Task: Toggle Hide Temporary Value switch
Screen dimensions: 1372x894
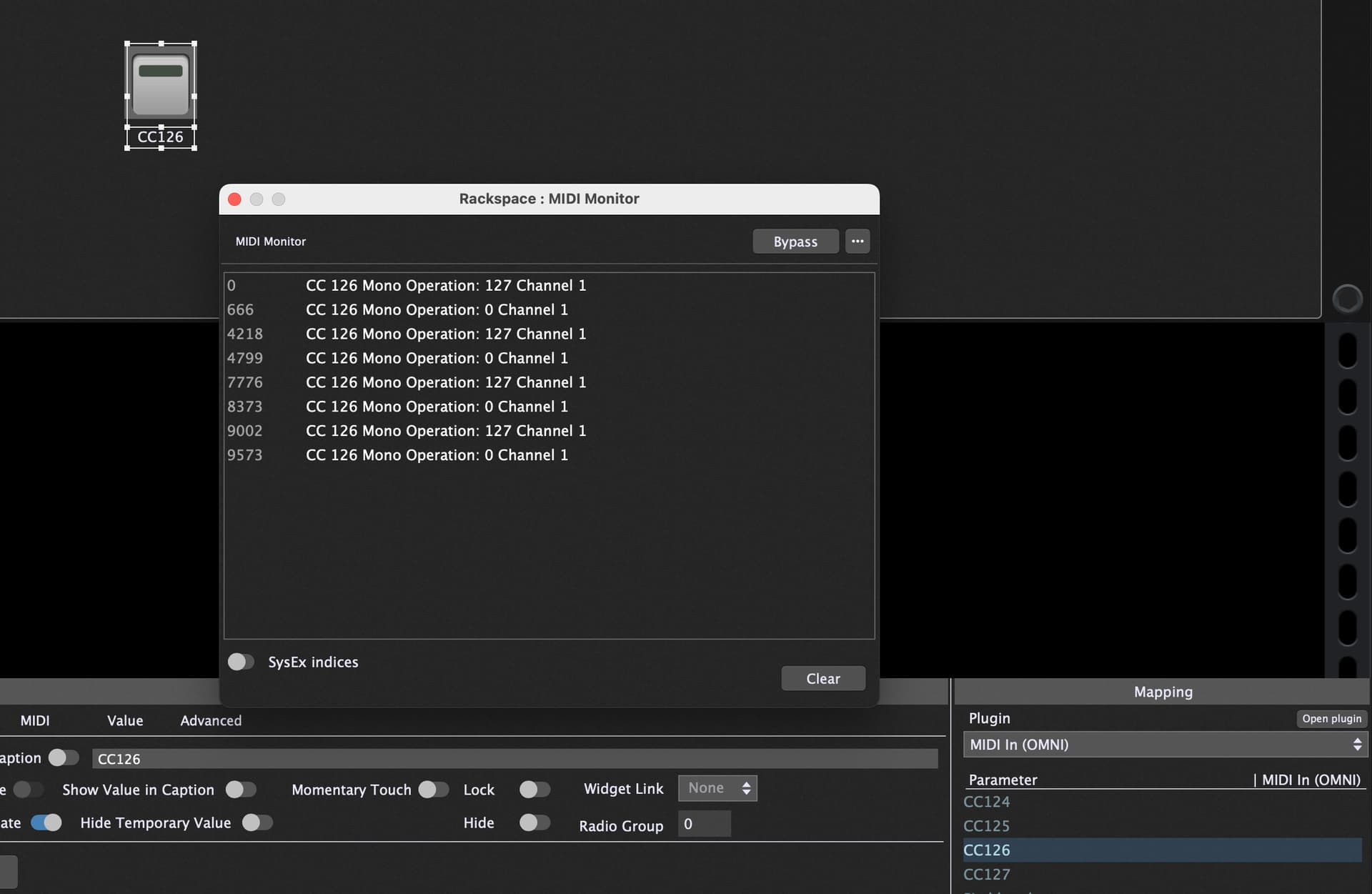Action: (x=257, y=823)
